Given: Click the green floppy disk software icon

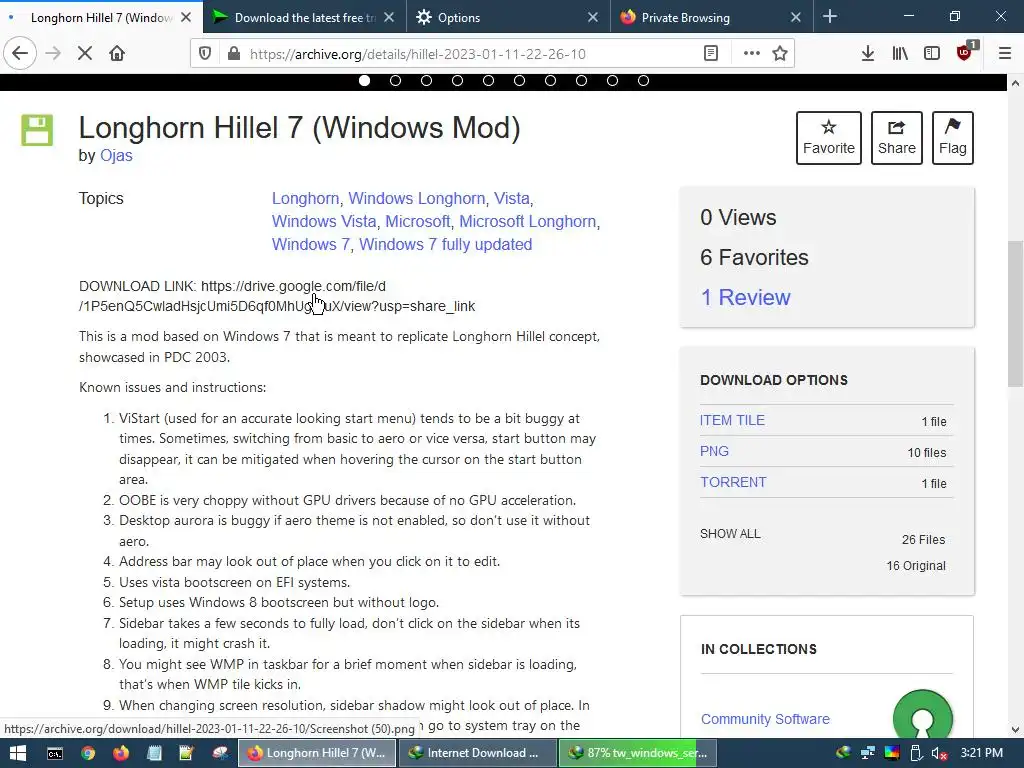Looking at the screenshot, I should [x=37, y=129].
